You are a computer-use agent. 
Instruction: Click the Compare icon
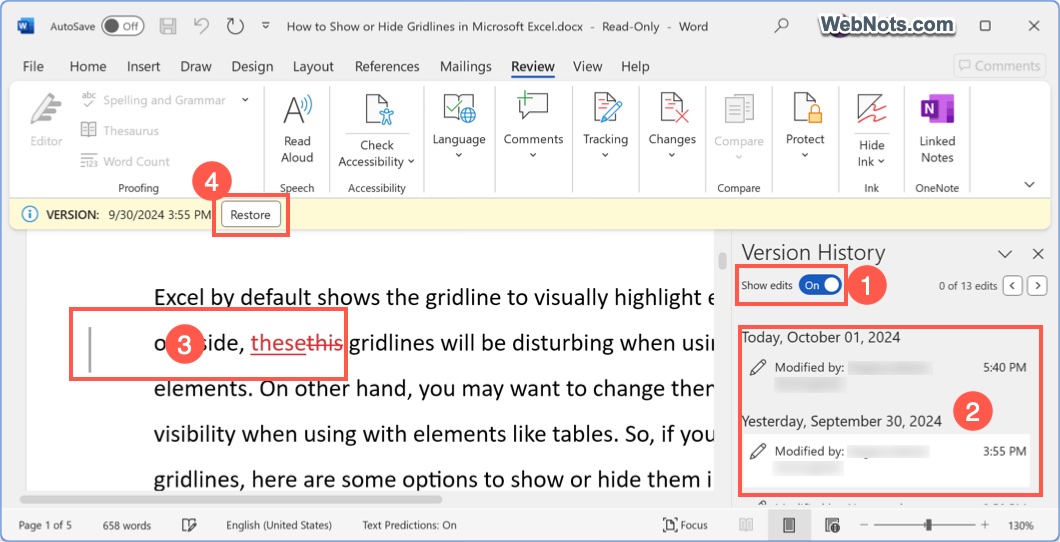739,109
